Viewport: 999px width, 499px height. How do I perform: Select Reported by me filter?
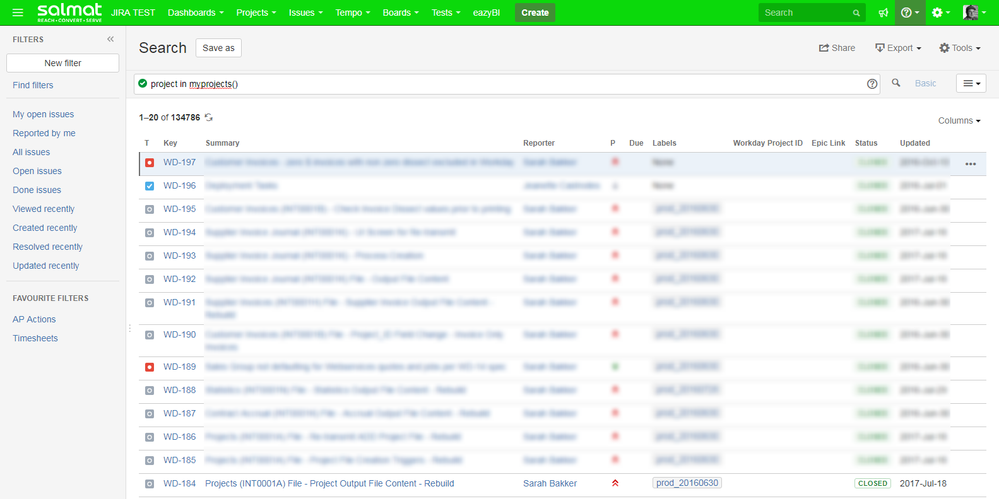pos(44,133)
